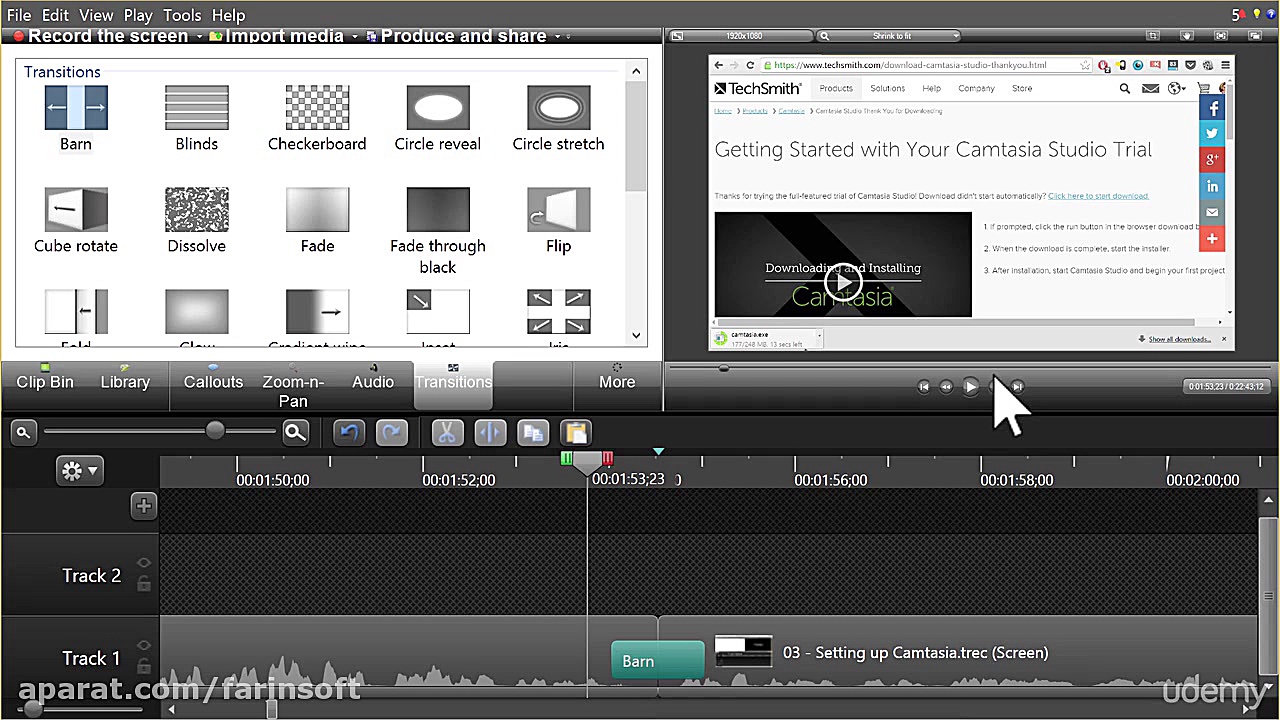Click the Cut scissors tool
Viewport: 1280px width, 720px height.
pos(447,432)
